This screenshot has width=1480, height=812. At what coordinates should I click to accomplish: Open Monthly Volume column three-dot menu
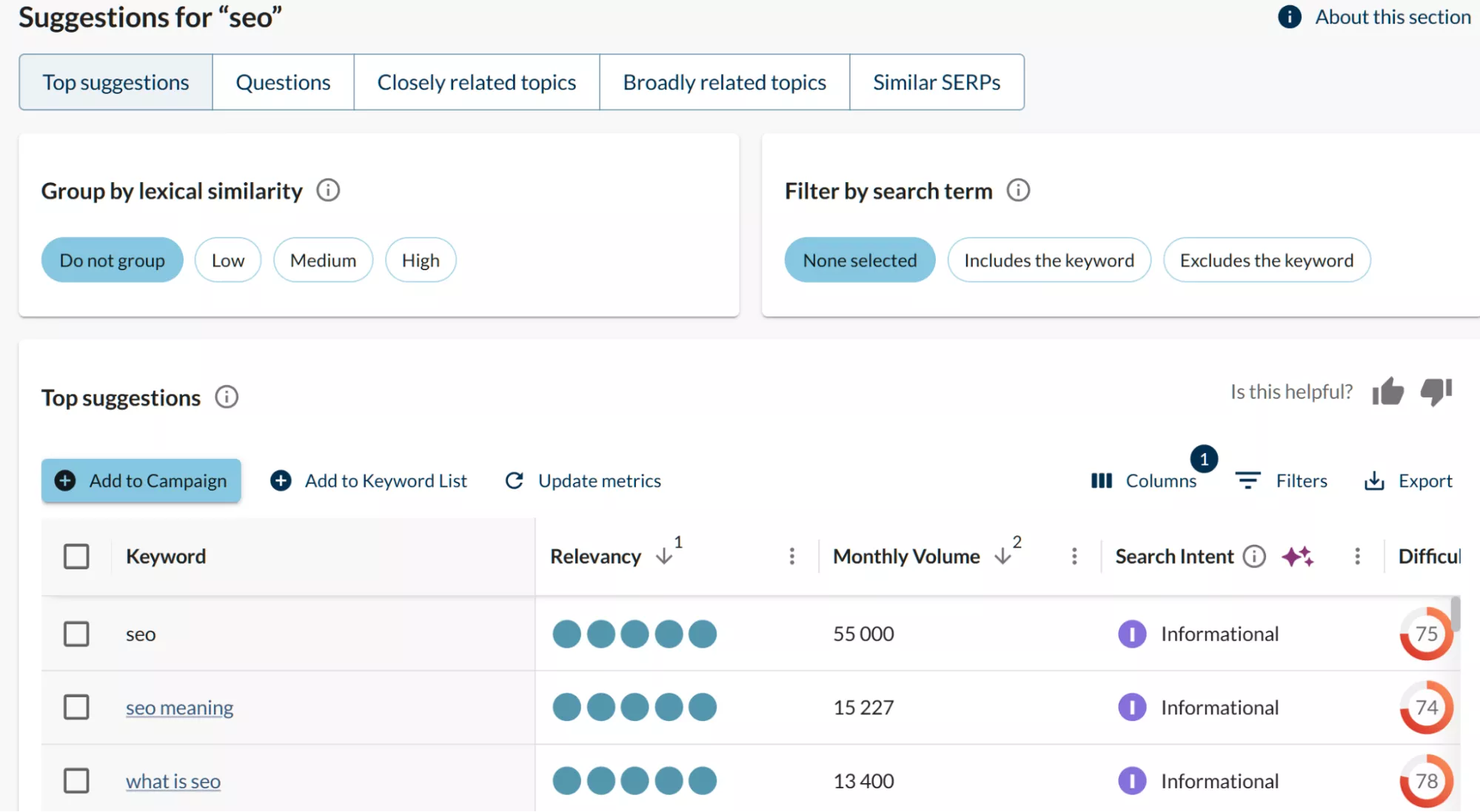pos(1074,556)
